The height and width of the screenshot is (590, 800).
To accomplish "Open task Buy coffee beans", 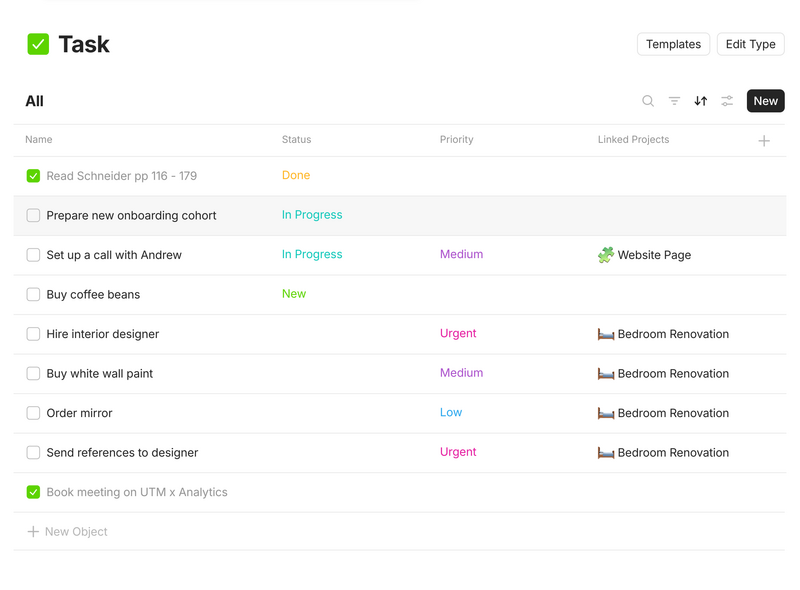I will 93,294.
